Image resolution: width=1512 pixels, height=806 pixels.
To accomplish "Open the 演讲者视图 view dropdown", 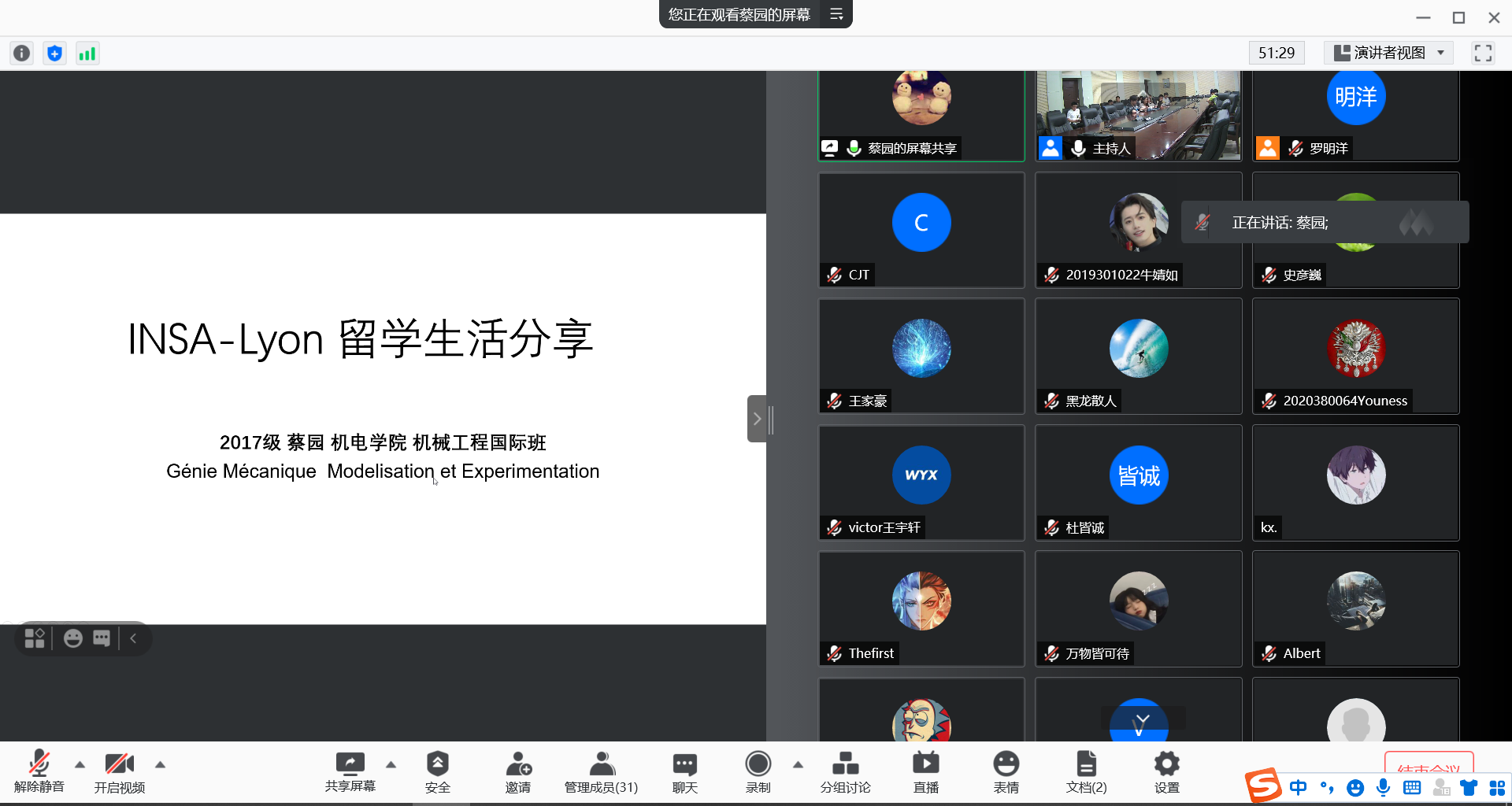I will [1389, 53].
